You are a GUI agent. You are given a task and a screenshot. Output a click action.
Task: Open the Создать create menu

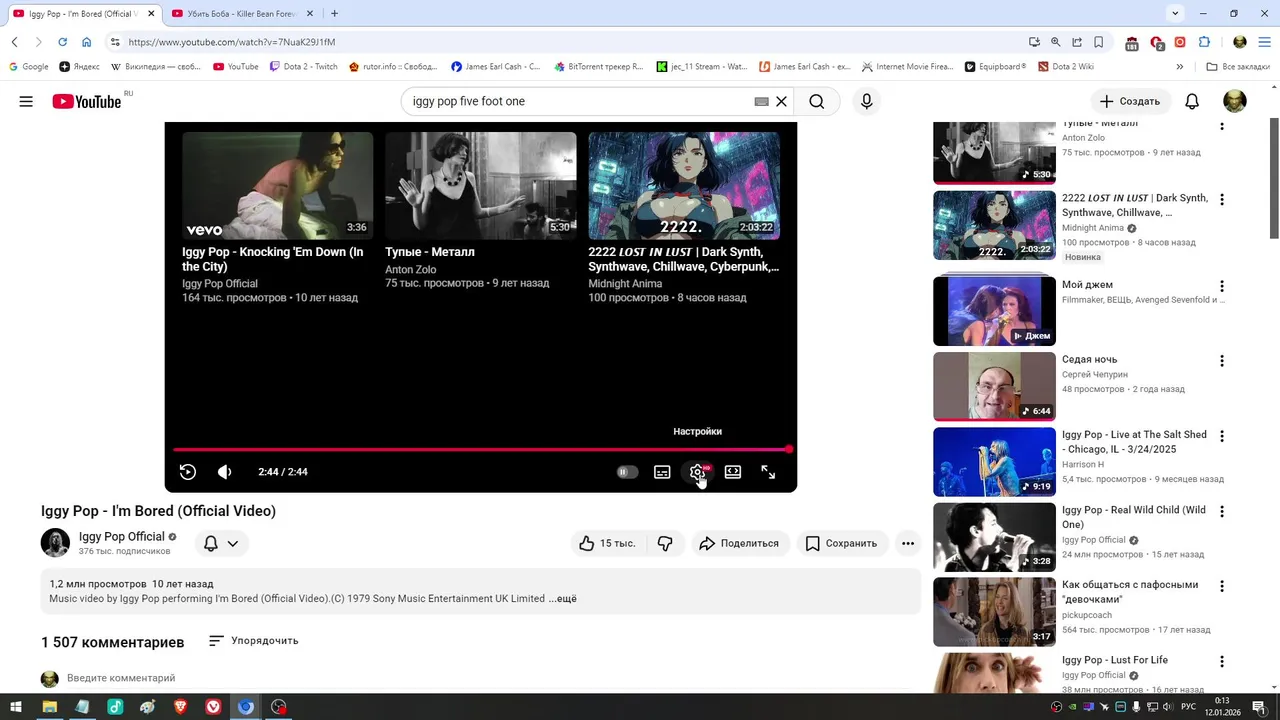(1130, 101)
